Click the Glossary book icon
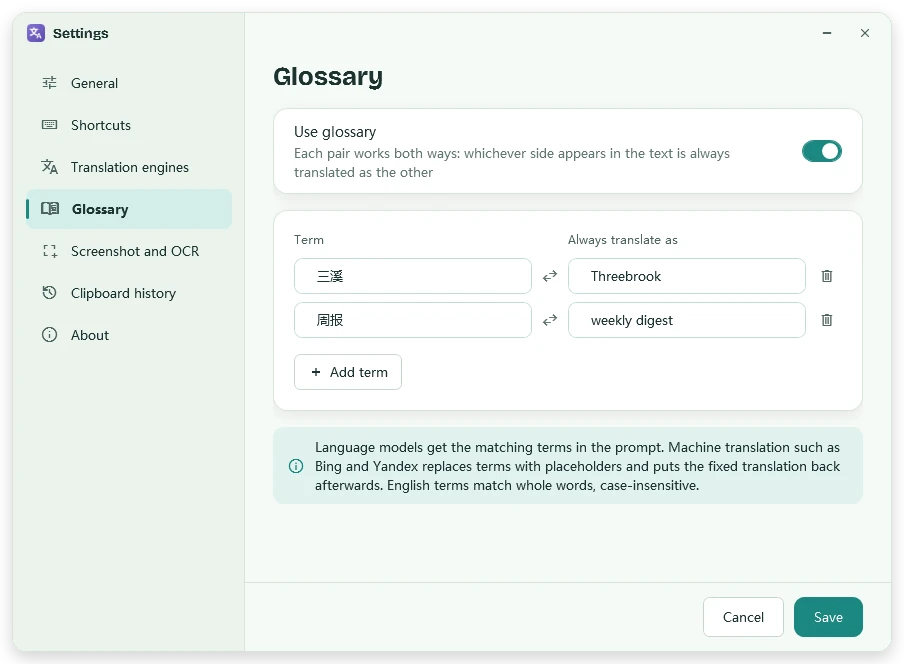The image size is (904, 664). click(x=50, y=209)
